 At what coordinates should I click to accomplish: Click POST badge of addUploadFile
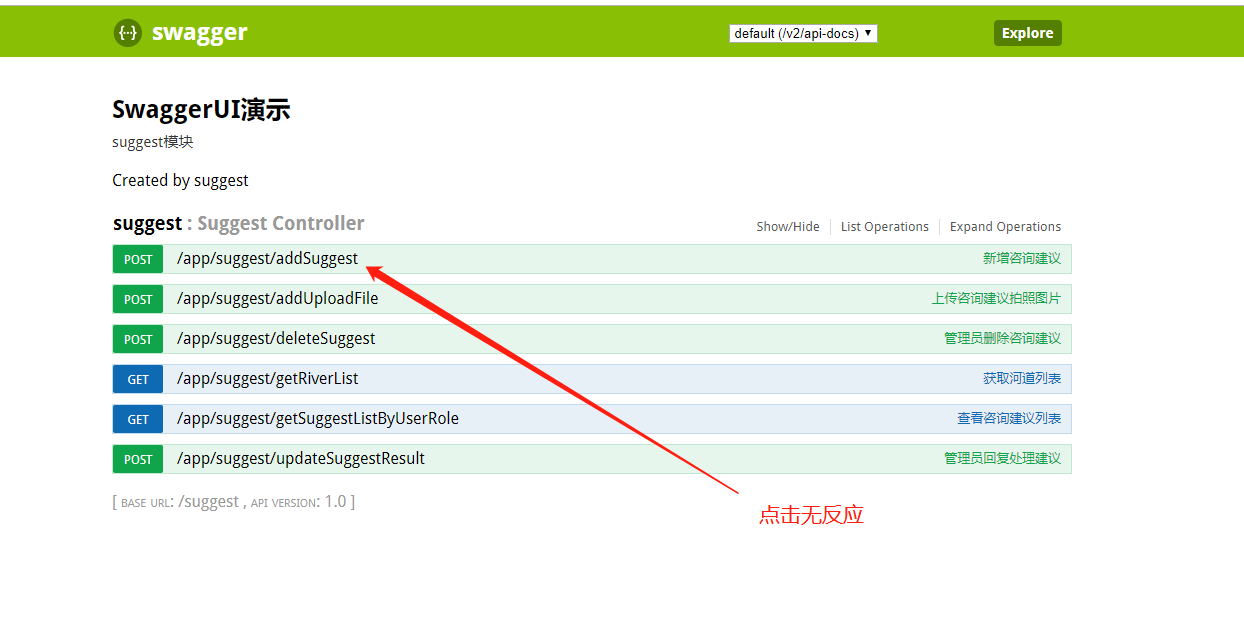coord(138,299)
